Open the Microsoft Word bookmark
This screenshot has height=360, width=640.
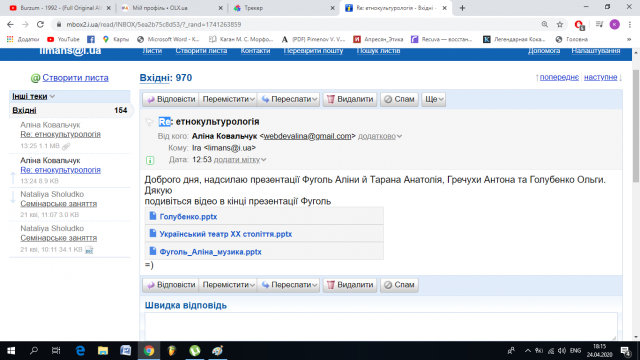point(168,39)
